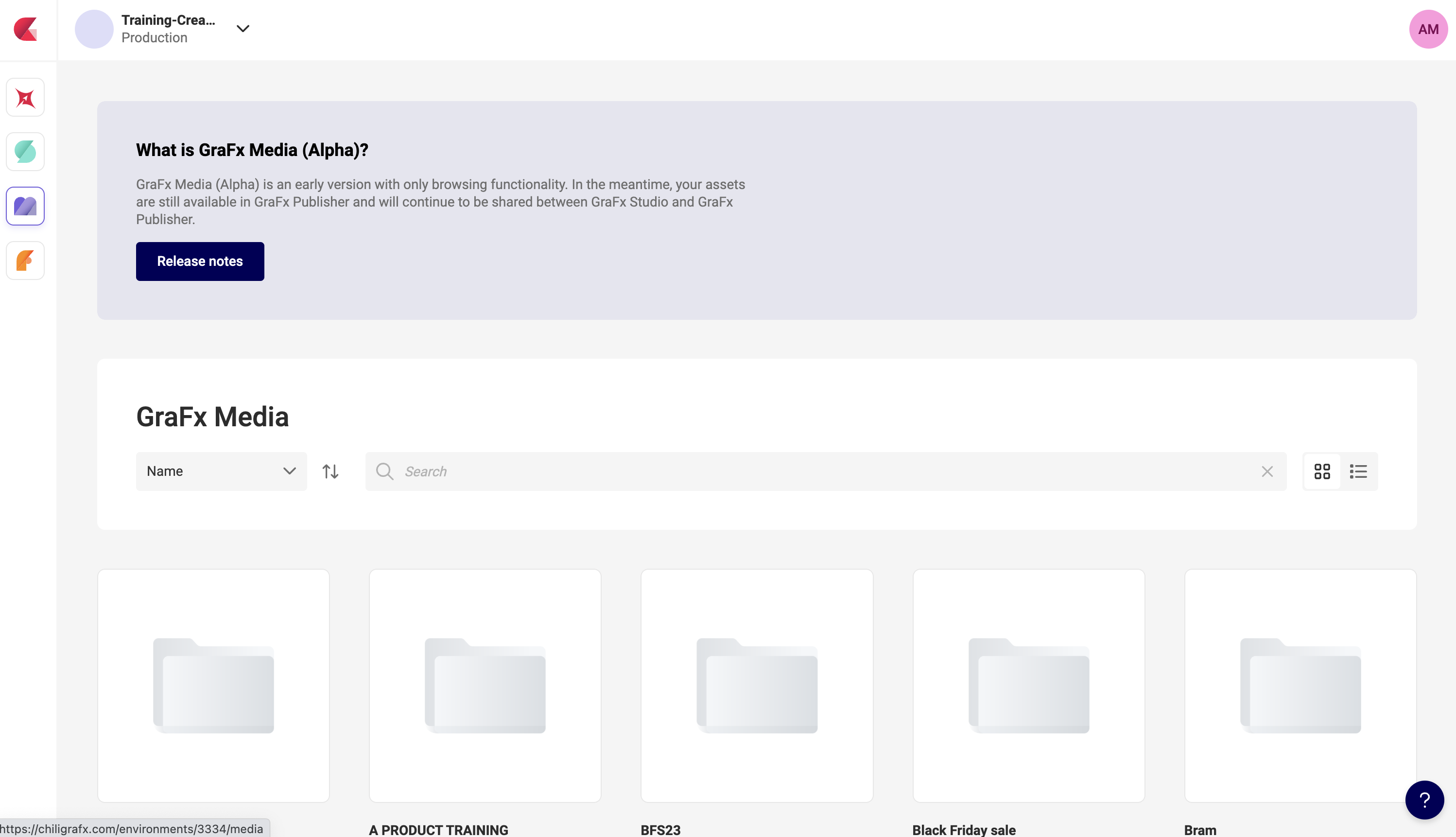Click the Black Friday sale label
The image size is (1456, 837).
pos(964,830)
